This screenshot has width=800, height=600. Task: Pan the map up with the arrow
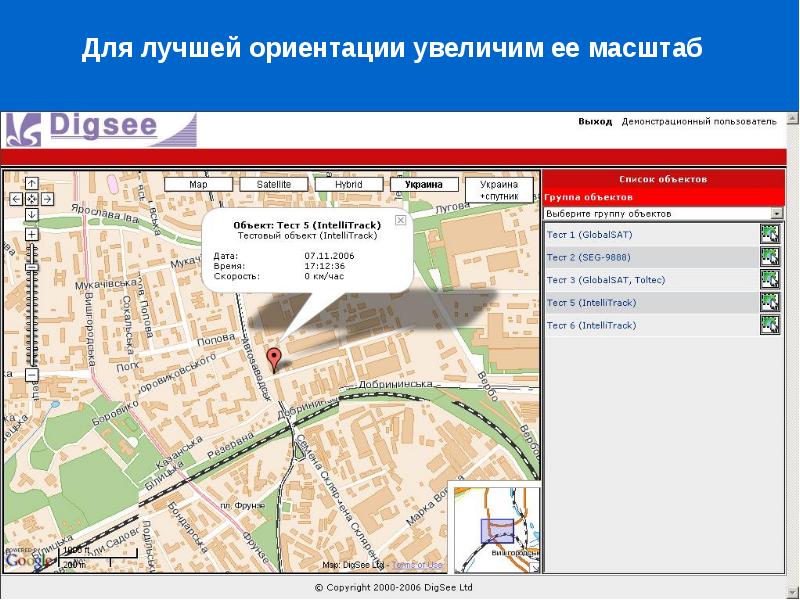point(31,184)
